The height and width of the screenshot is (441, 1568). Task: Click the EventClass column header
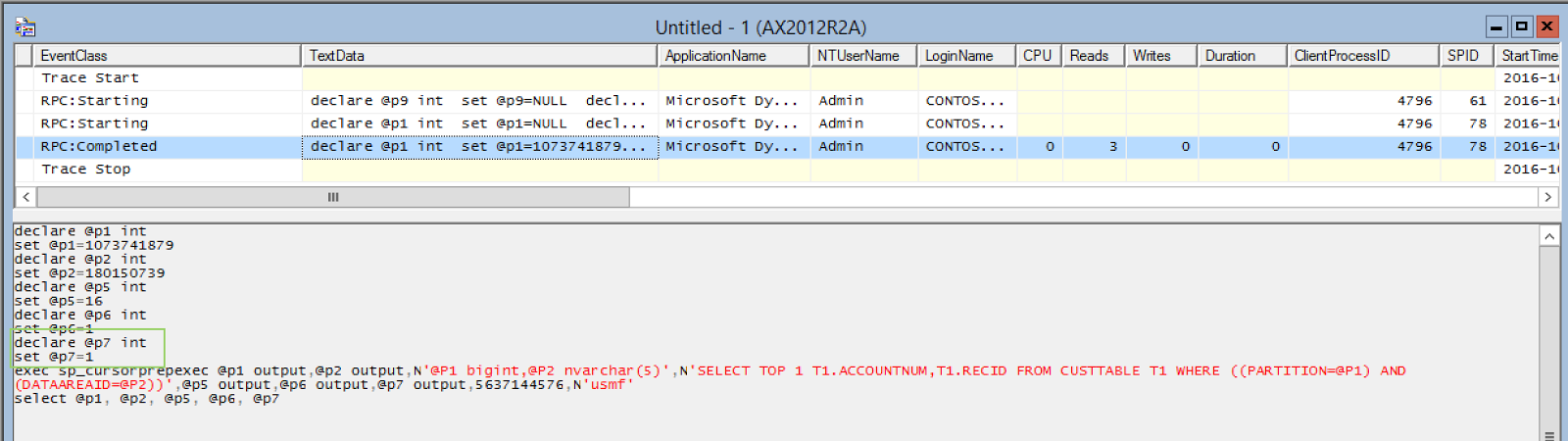coord(73,56)
